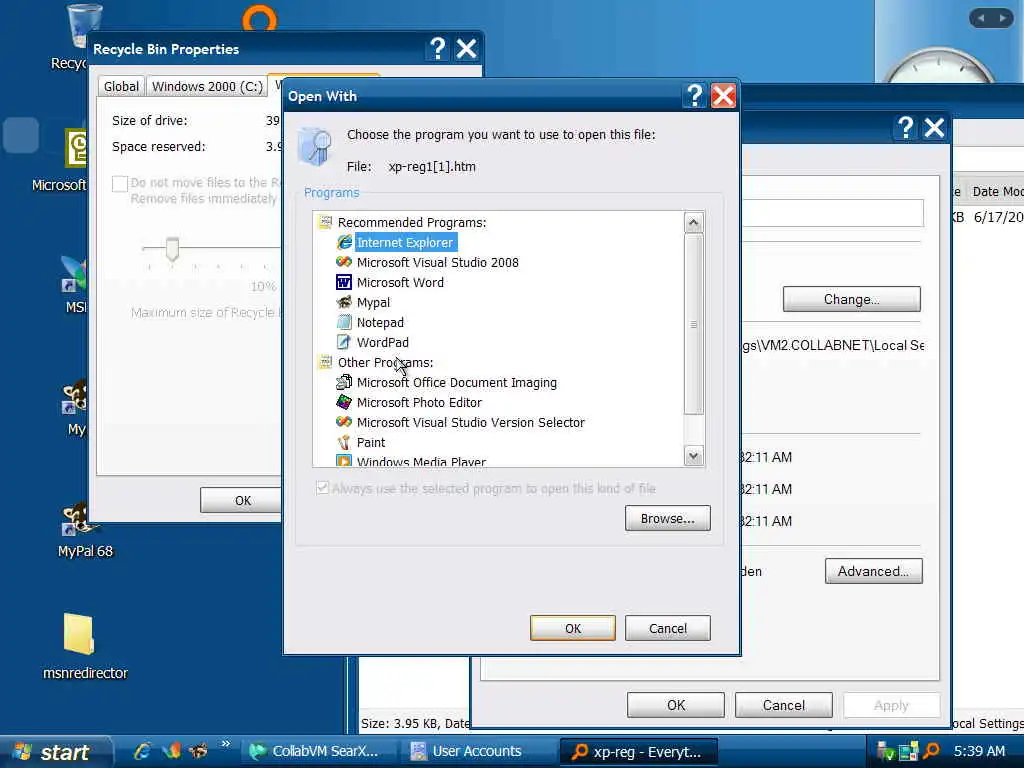Screen dimensions: 1024x768
Task: Launch Internet Explorer from quick launch
Action: [x=142, y=751]
